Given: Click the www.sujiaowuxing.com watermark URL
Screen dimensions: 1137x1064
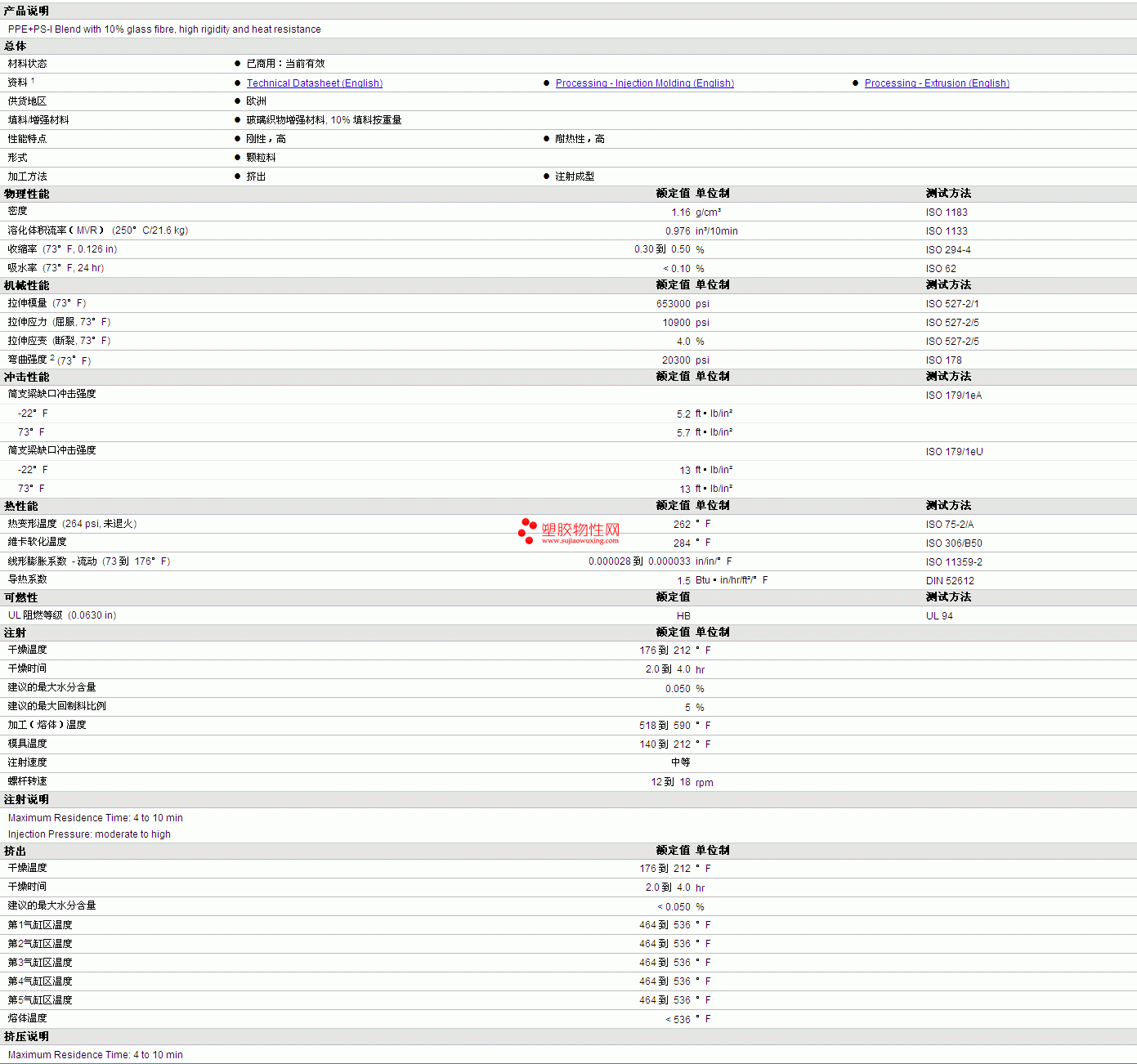Looking at the screenshot, I should pyautogui.click(x=580, y=541).
